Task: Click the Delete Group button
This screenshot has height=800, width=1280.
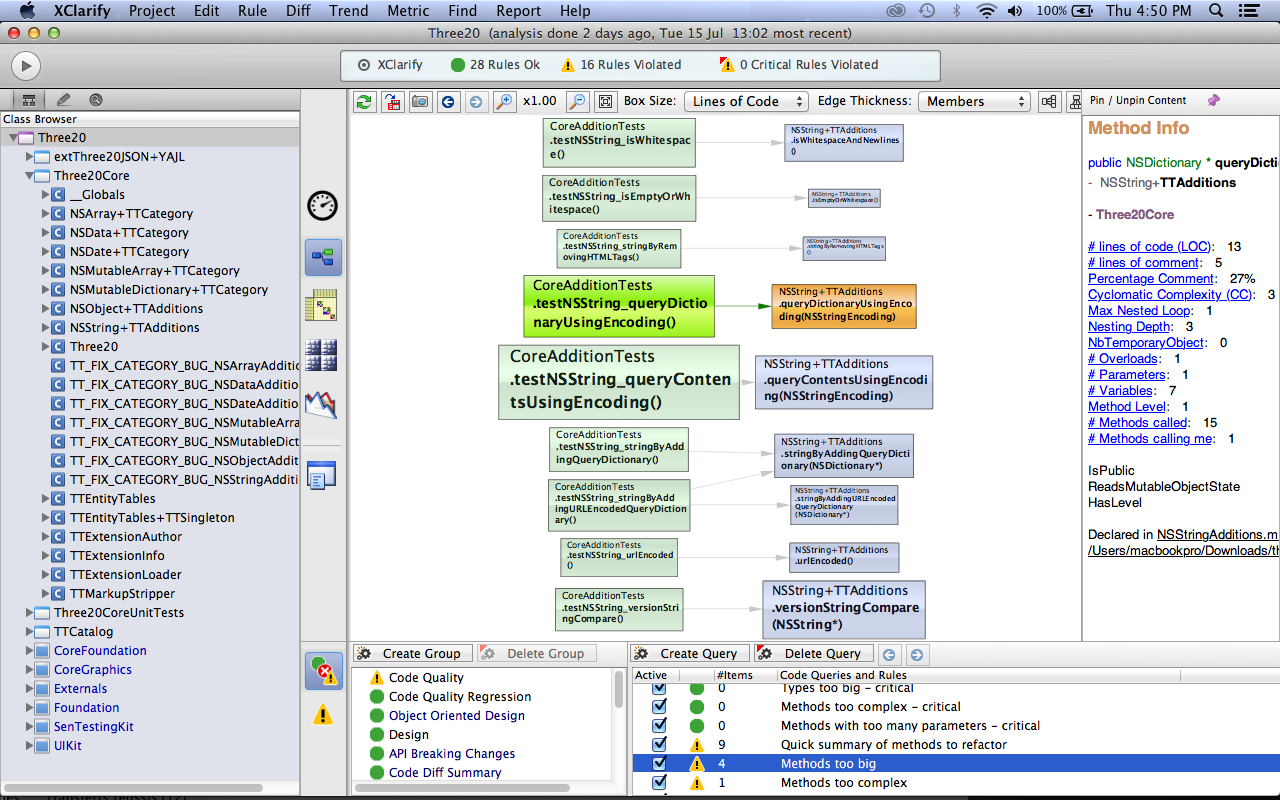Action: [536, 654]
